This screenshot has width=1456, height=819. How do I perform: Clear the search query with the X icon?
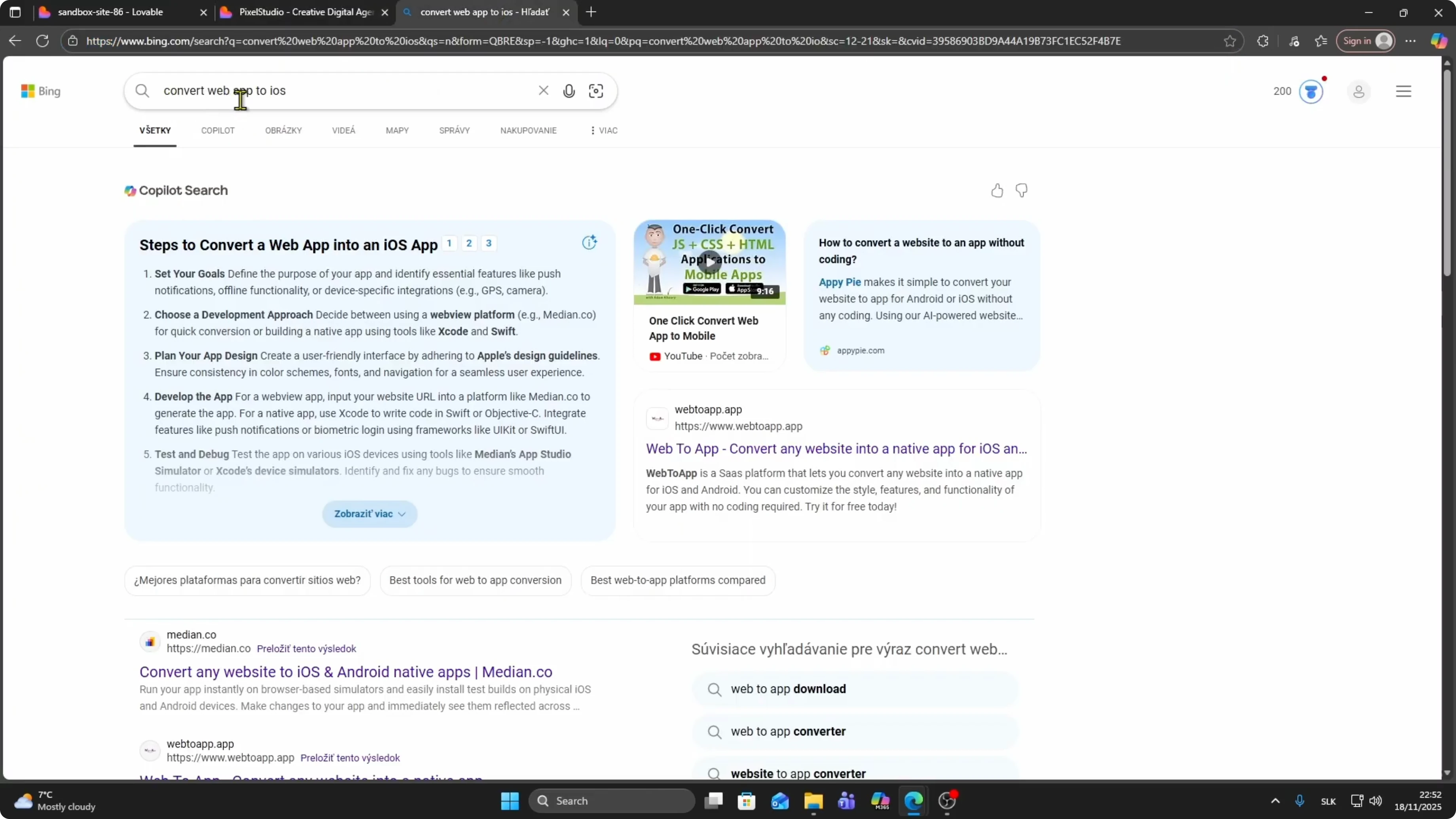(x=543, y=91)
